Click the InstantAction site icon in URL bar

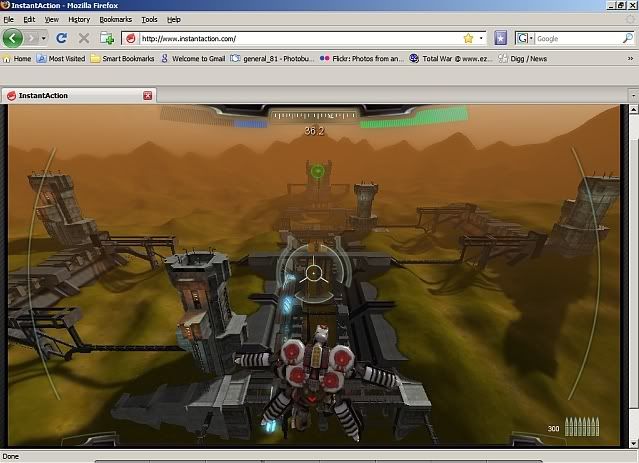[130, 38]
